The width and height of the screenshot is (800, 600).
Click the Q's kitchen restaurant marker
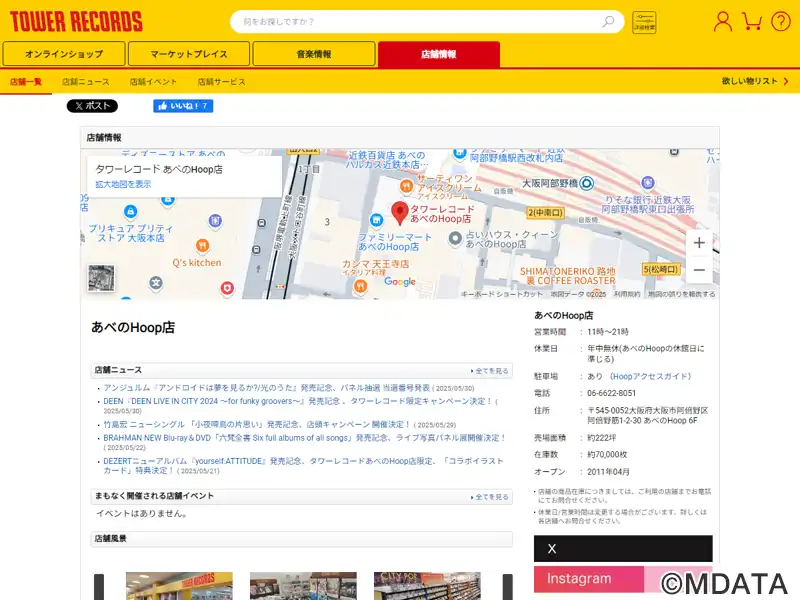(203, 246)
